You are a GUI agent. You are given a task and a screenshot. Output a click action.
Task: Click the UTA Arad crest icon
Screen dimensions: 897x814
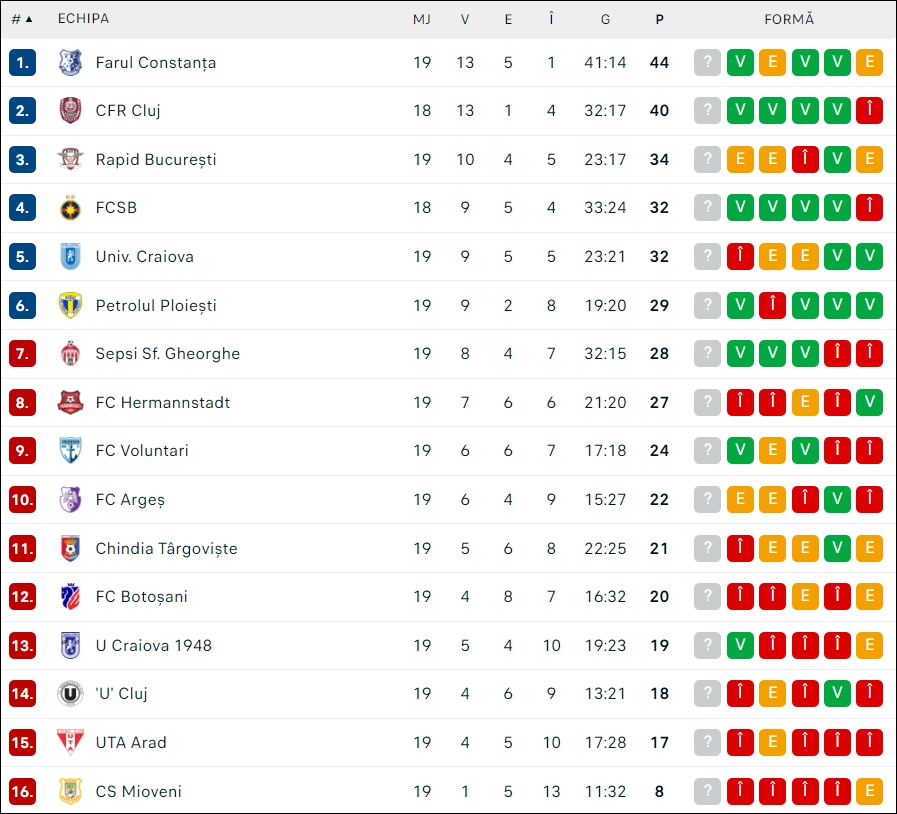[70, 742]
